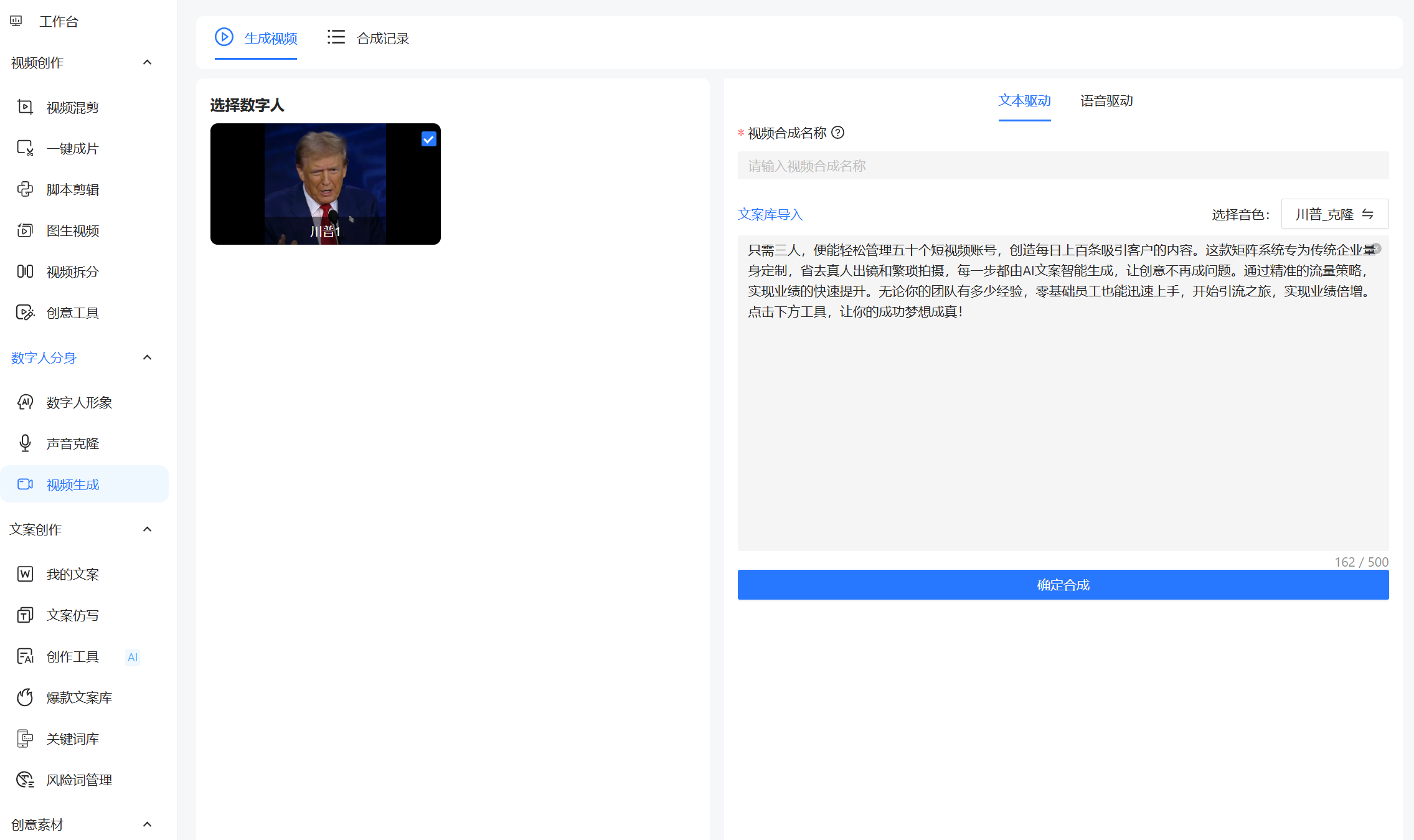This screenshot has height=840, width=1414.
Task: Select the 川普1 digital human thumbnail
Action: [x=325, y=184]
